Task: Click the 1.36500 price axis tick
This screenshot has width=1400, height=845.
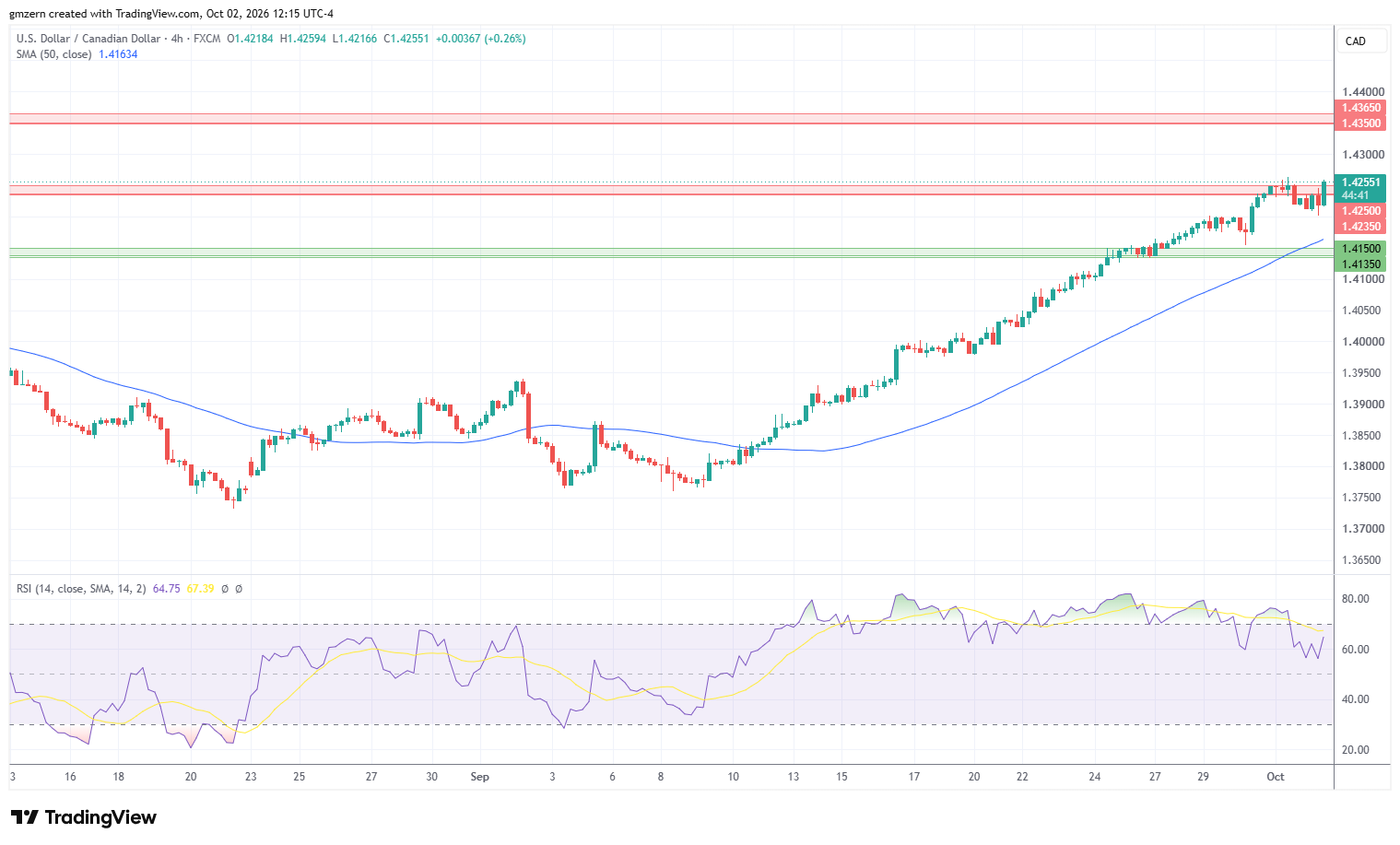Action: (x=1362, y=560)
